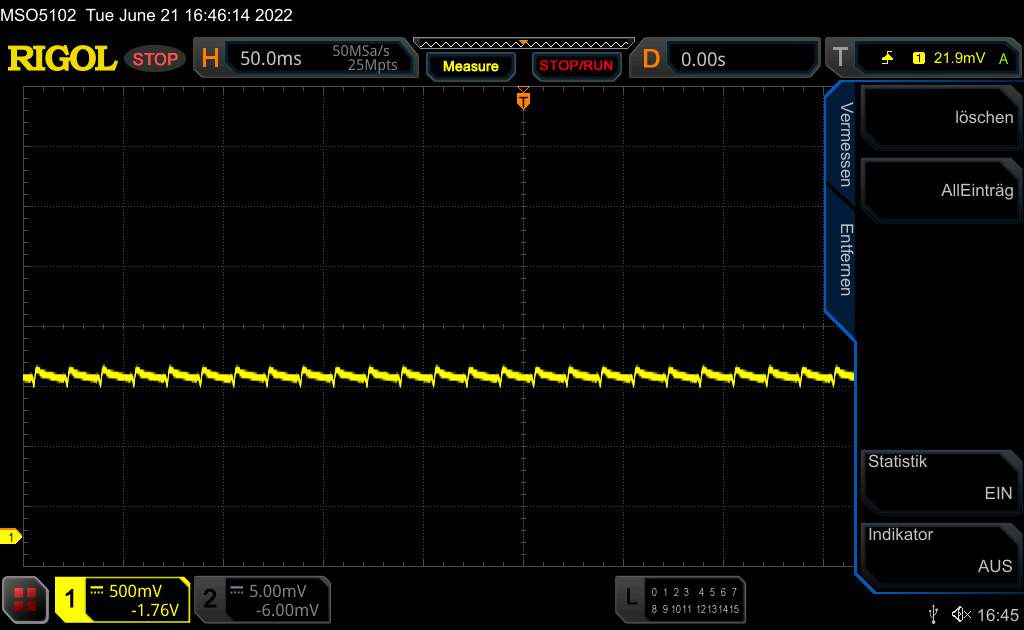Click the waveform memory overview bar
This screenshot has height=630, width=1024.
[524, 44]
